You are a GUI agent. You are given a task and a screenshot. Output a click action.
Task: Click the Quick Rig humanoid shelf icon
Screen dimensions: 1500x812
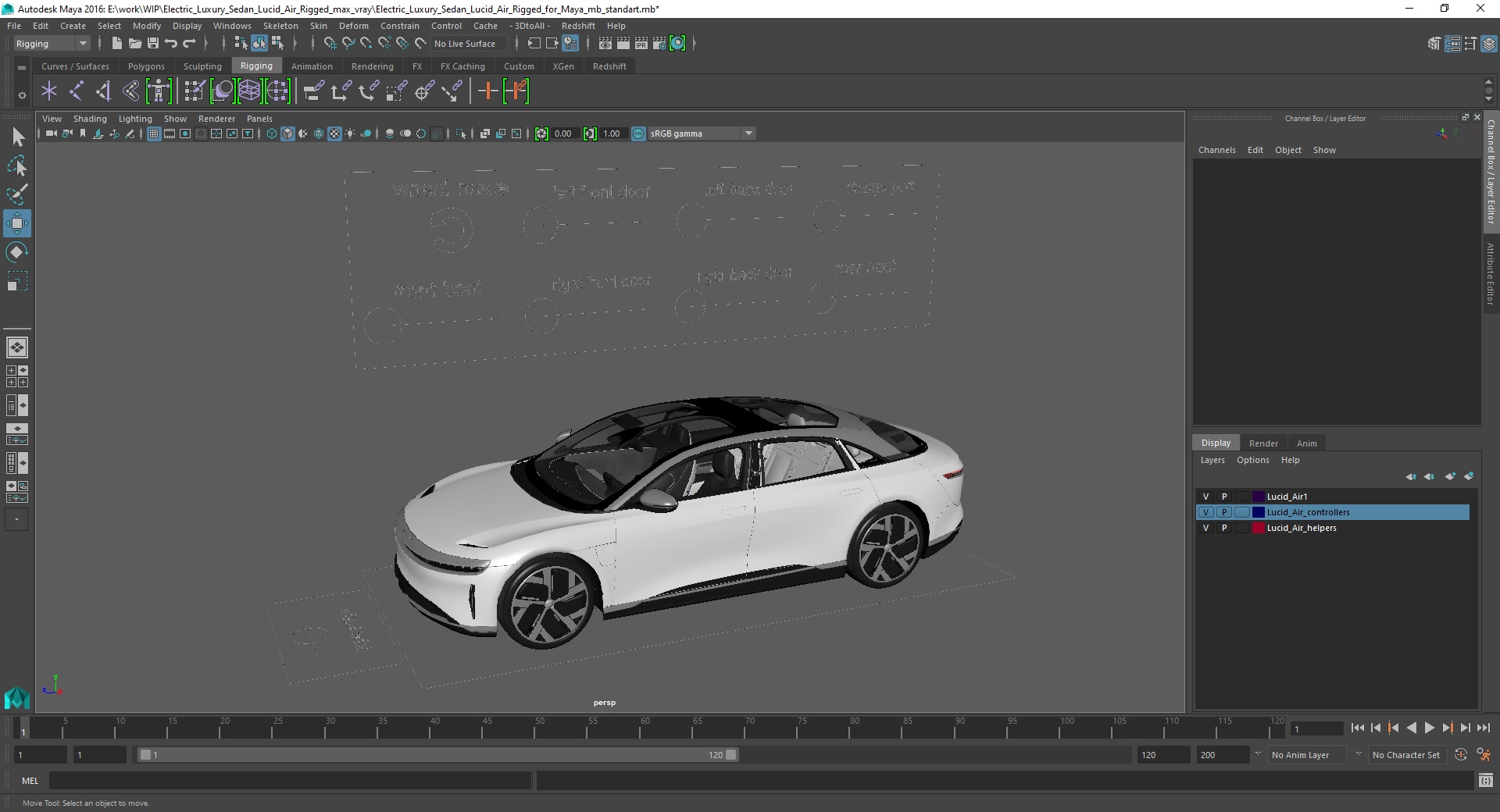(159, 91)
